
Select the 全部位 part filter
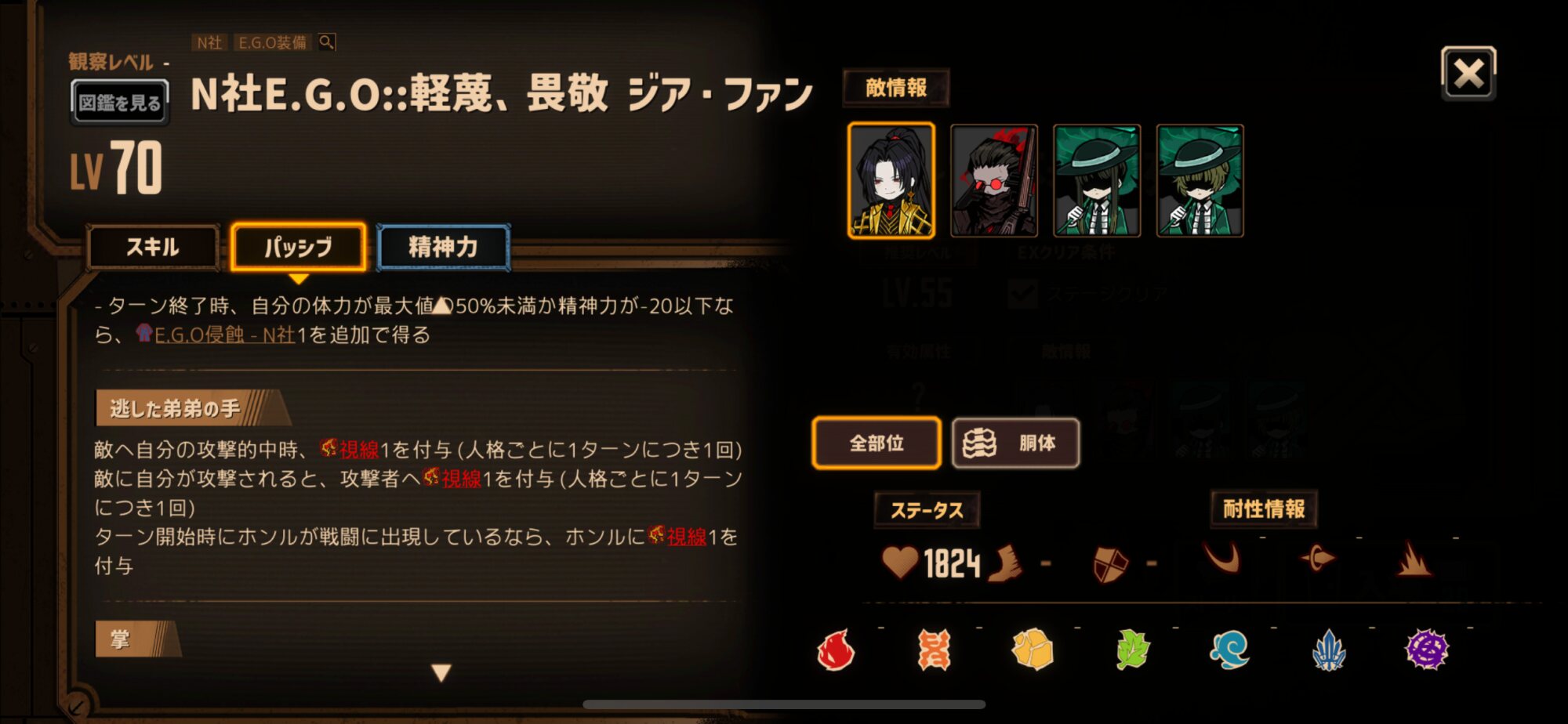pos(877,443)
